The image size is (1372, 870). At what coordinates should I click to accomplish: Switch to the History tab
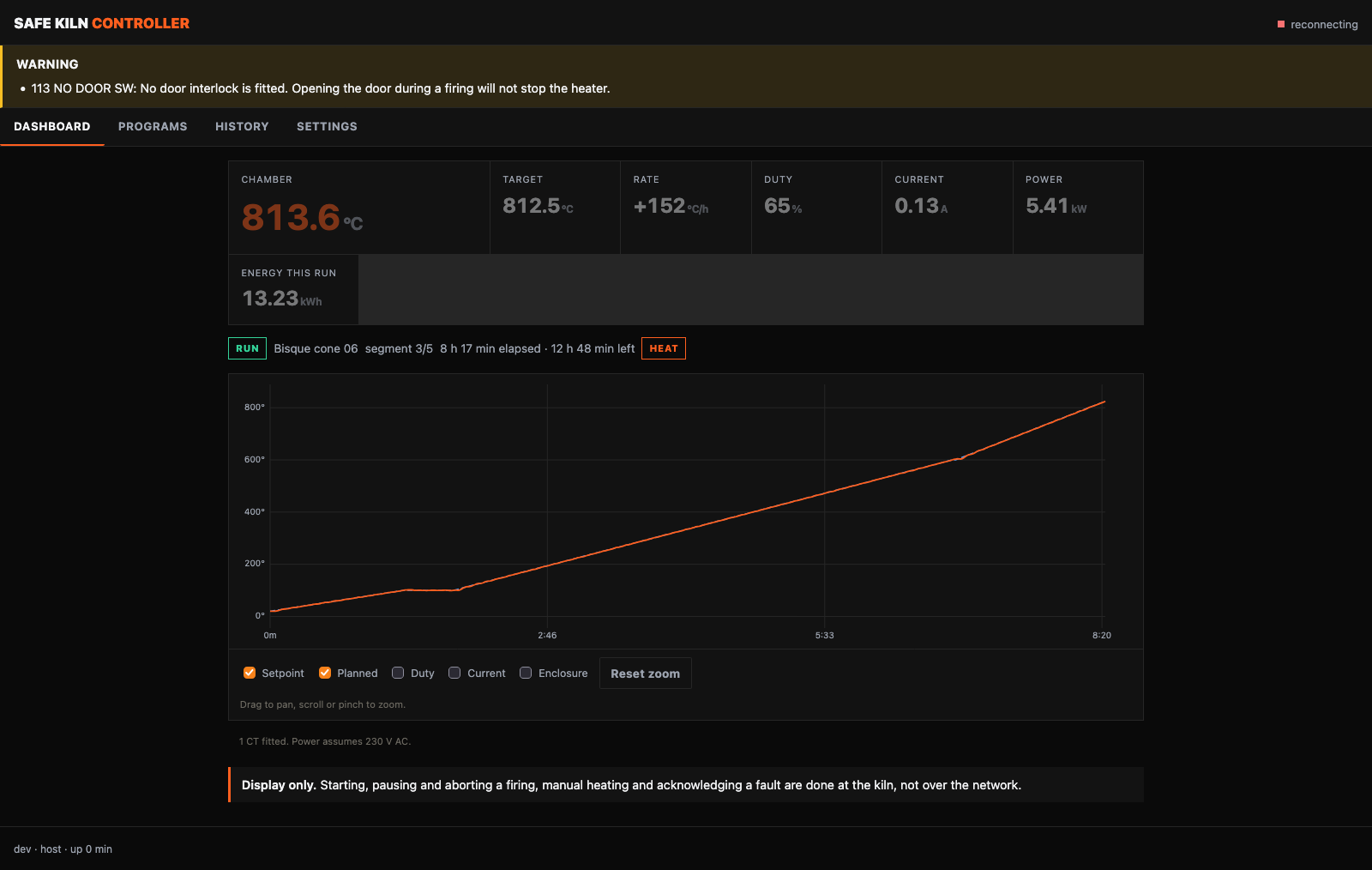(x=242, y=126)
